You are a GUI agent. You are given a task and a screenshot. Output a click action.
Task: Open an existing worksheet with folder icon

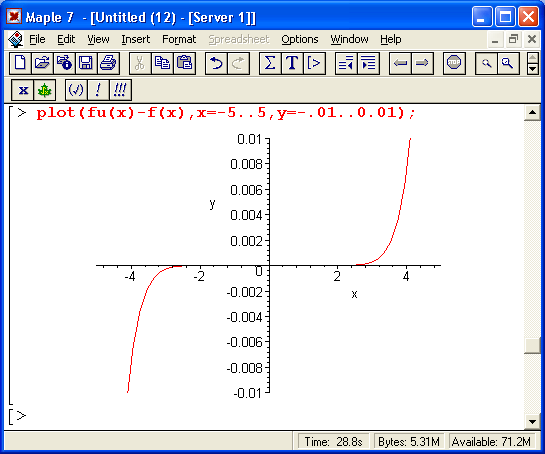42,63
